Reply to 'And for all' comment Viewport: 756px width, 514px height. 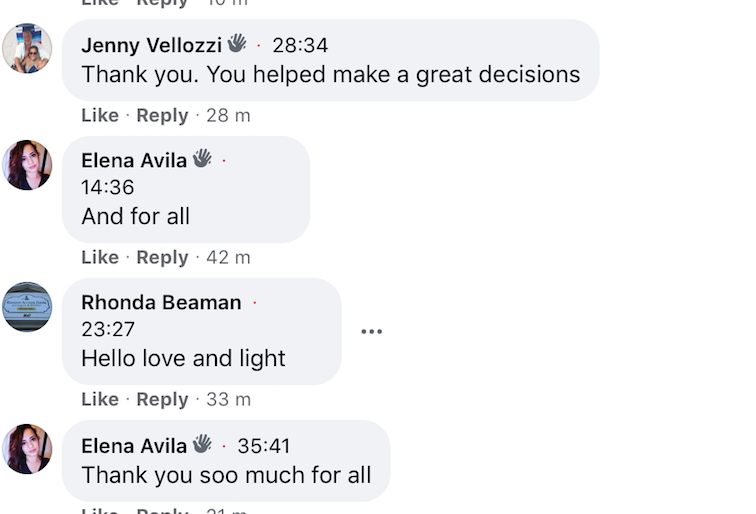click(162, 257)
